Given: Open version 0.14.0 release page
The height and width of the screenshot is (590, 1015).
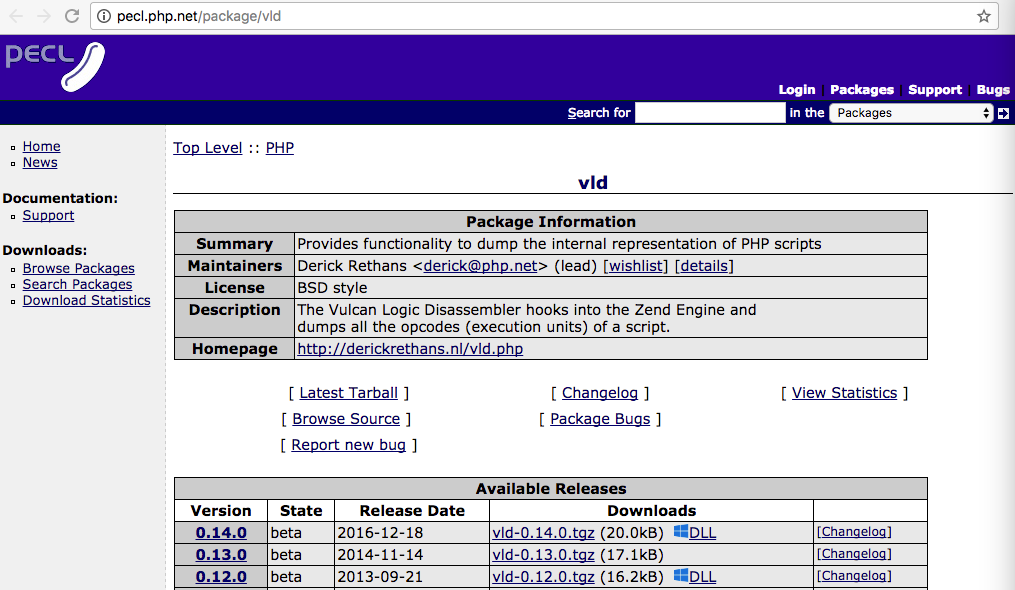Looking at the screenshot, I should coord(221,533).
